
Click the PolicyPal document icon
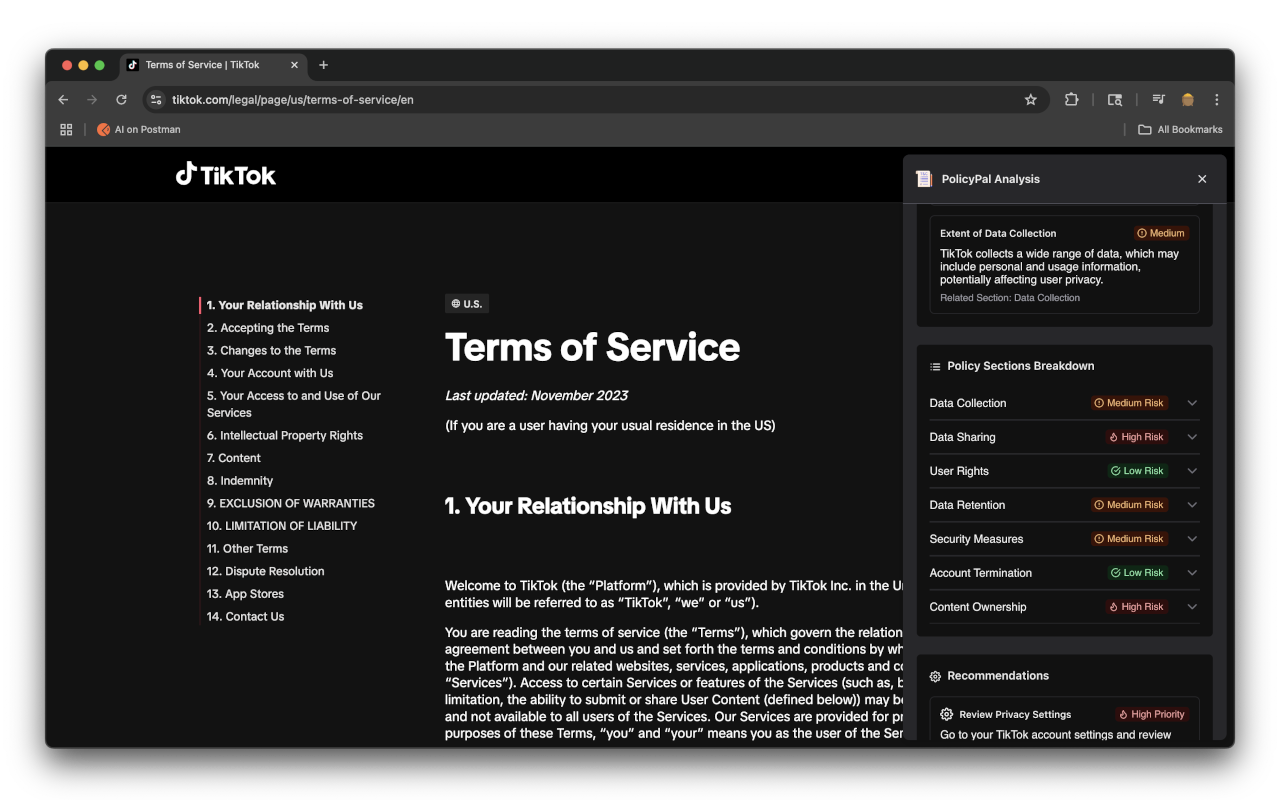[924, 179]
